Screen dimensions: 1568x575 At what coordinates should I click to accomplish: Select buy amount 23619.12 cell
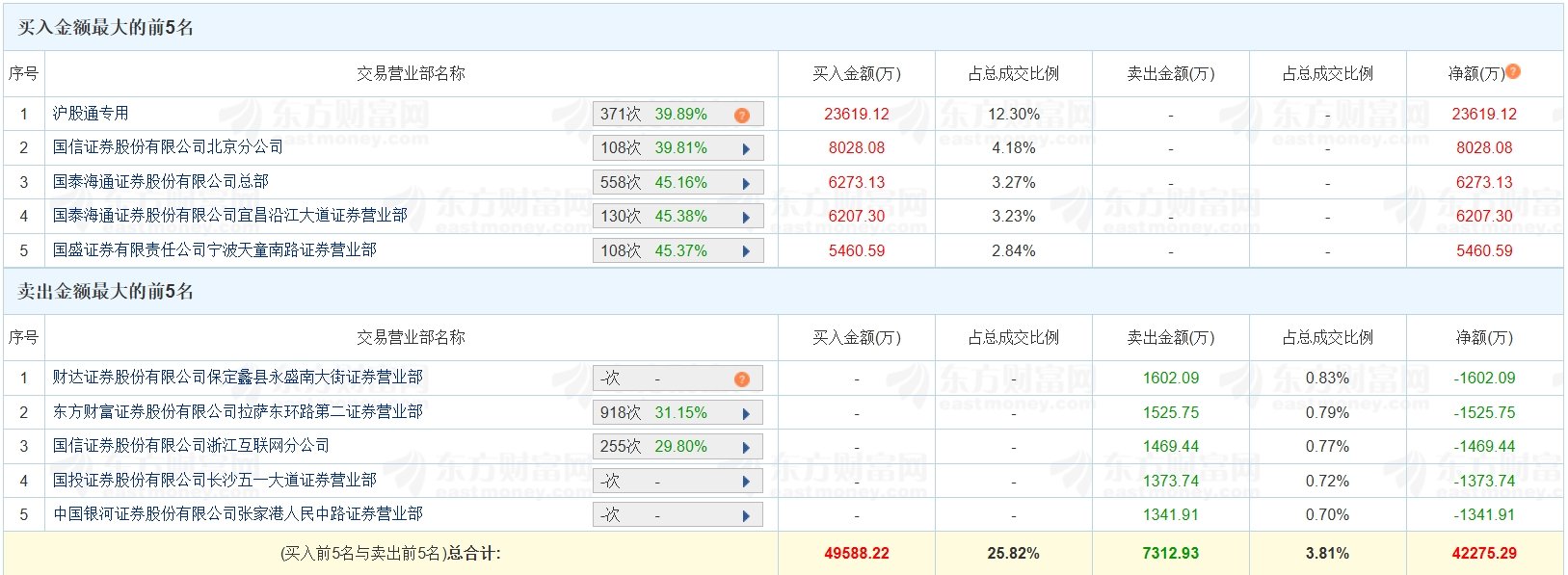857,114
